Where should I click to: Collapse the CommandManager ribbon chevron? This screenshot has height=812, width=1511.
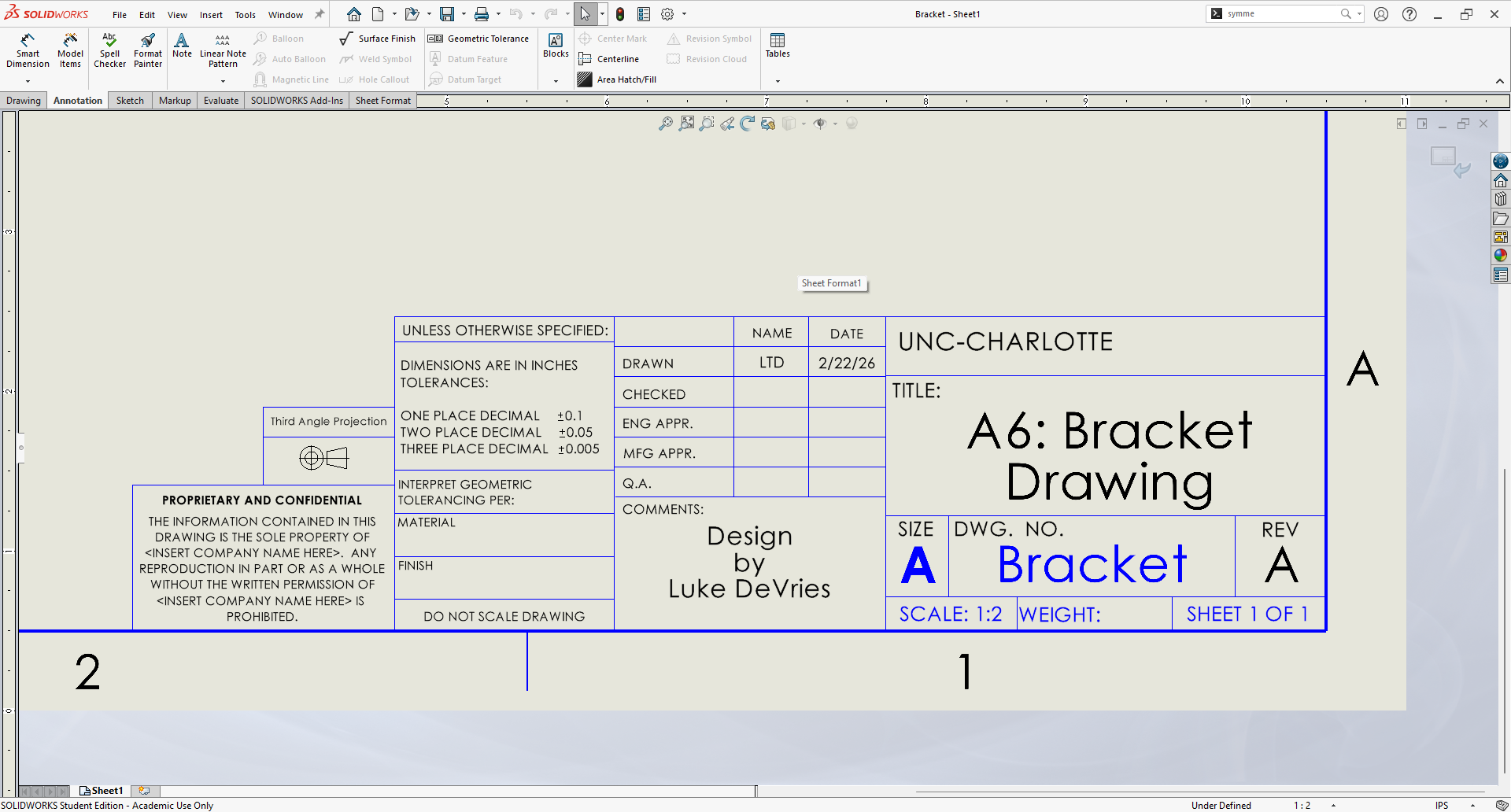1500,81
